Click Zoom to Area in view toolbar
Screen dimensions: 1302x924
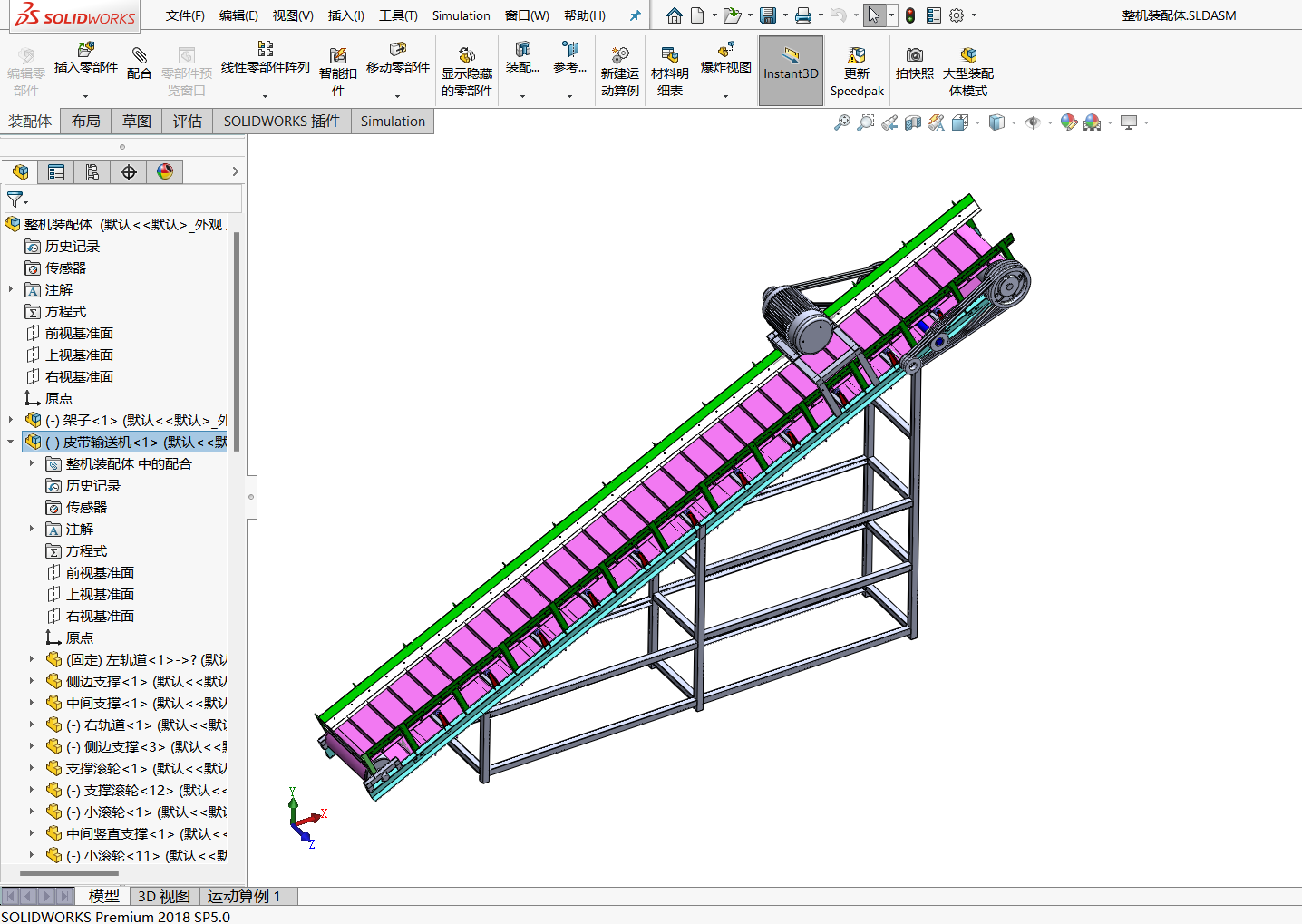[866, 122]
